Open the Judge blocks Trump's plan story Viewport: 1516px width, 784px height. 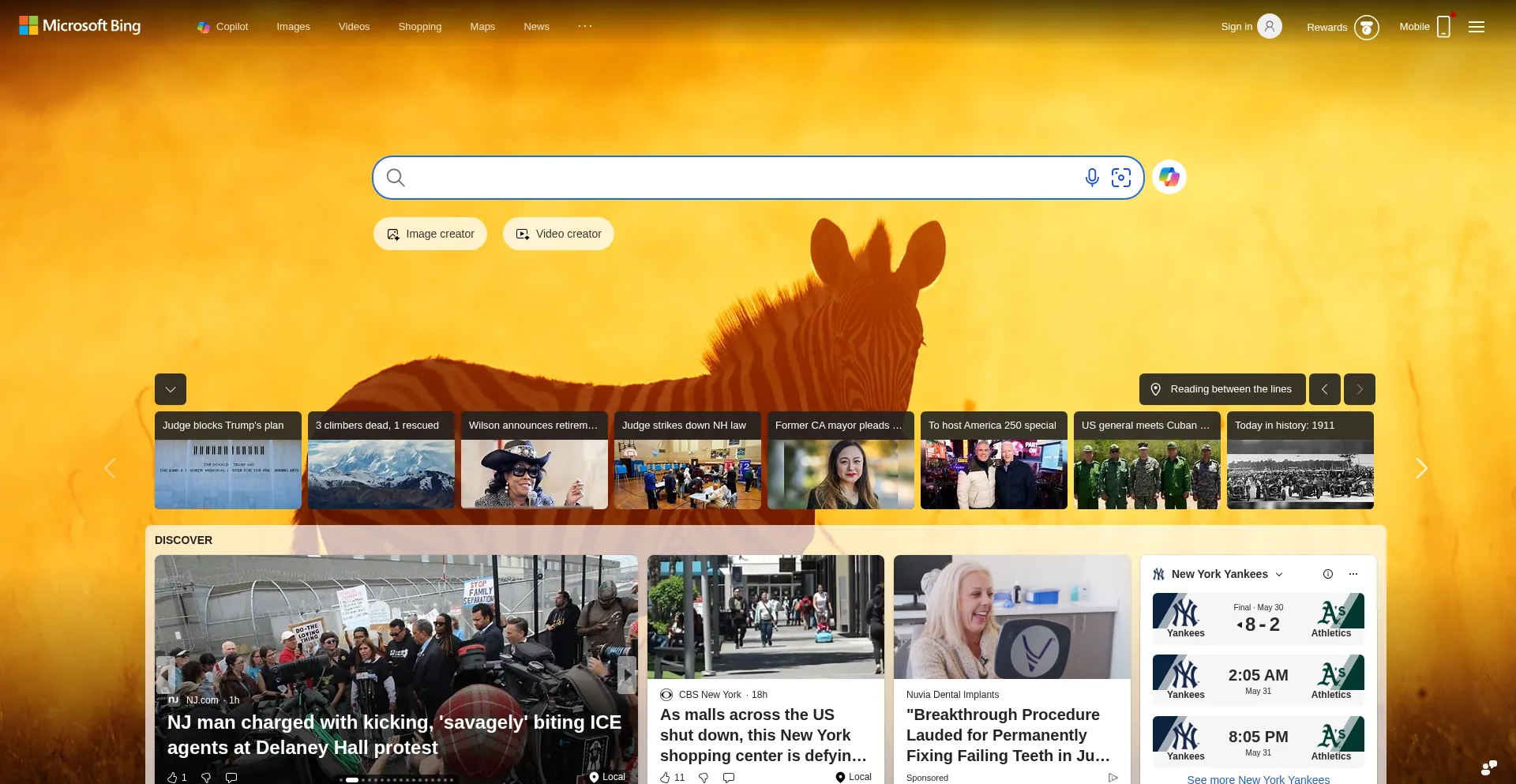coord(228,460)
